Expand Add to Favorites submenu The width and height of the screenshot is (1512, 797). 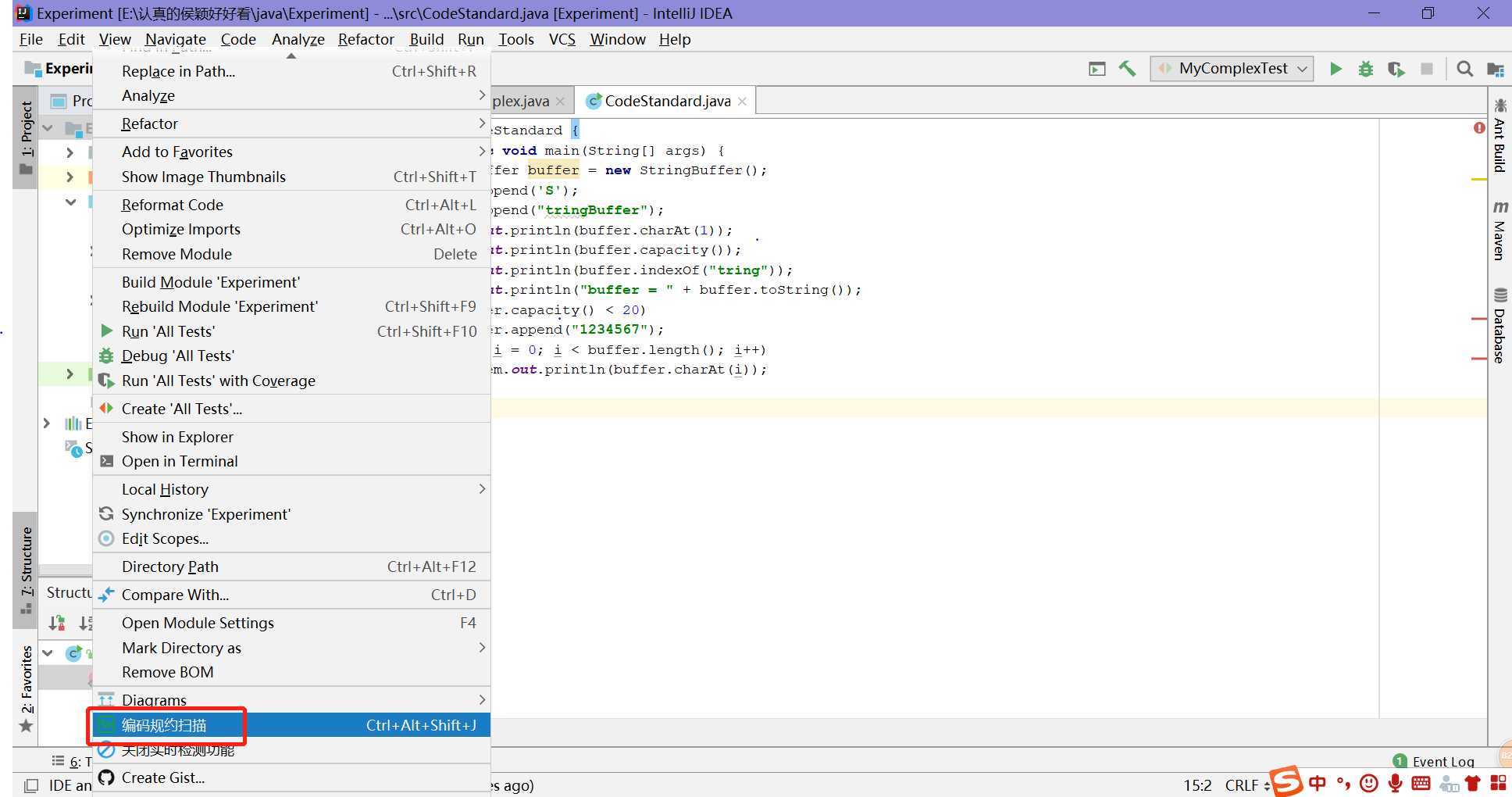coord(291,152)
